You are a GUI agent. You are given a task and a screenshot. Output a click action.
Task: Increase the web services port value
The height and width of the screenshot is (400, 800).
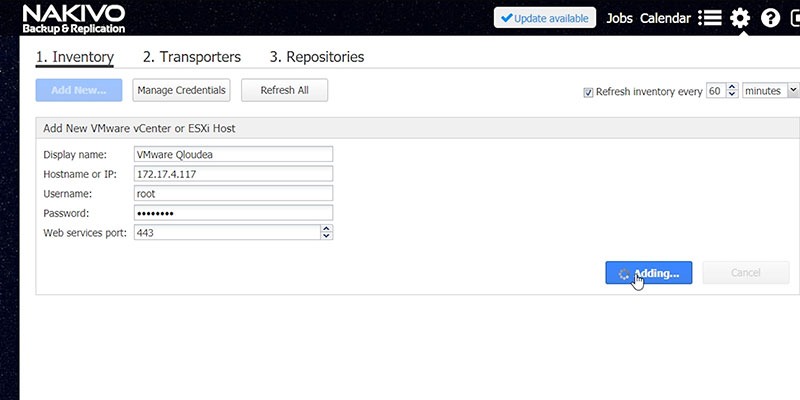click(x=327, y=229)
